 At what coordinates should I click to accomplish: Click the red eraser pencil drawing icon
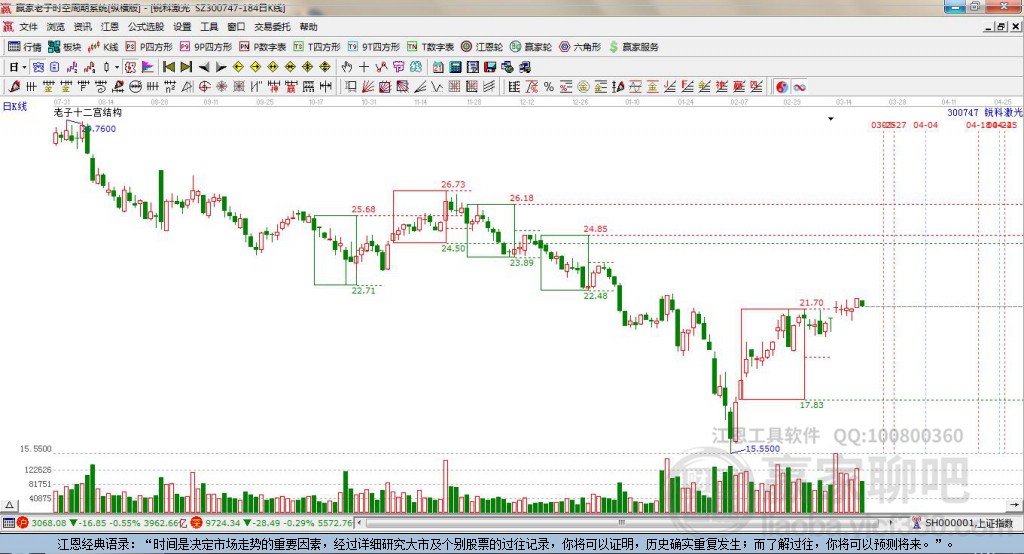(14, 86)
